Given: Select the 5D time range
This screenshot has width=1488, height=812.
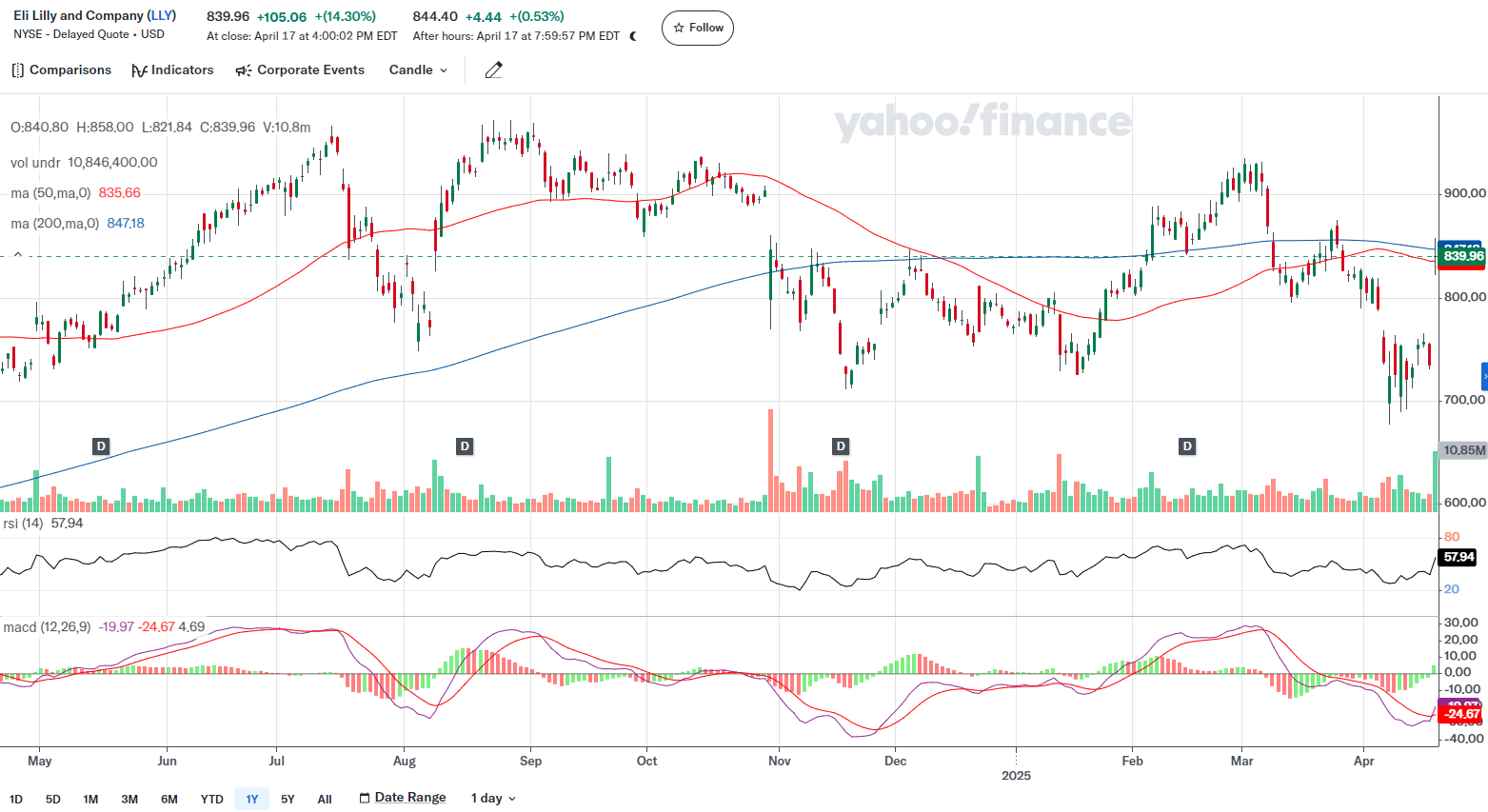Looking at the screenshot, I should (53, 799).
